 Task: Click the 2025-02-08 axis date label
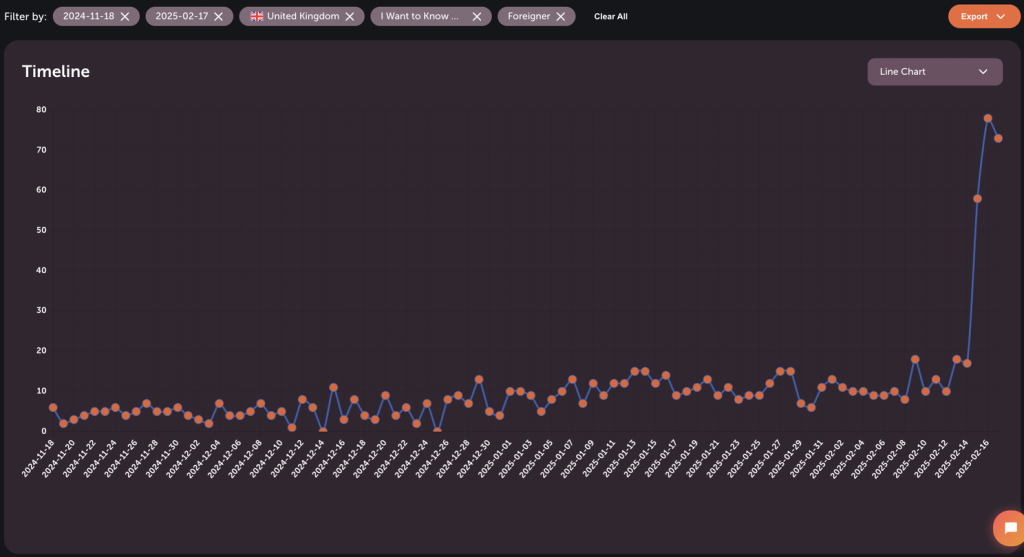pyautogui.click(x=889, y=459)
